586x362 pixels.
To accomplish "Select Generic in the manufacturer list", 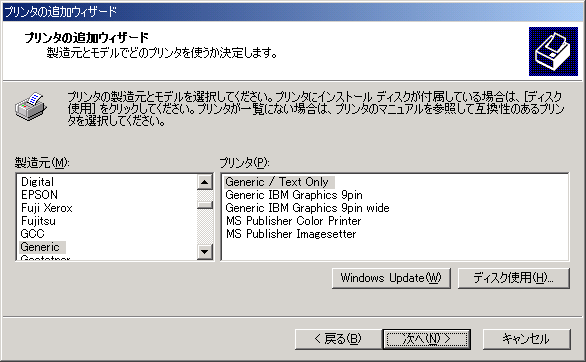I will coord(42,247).
